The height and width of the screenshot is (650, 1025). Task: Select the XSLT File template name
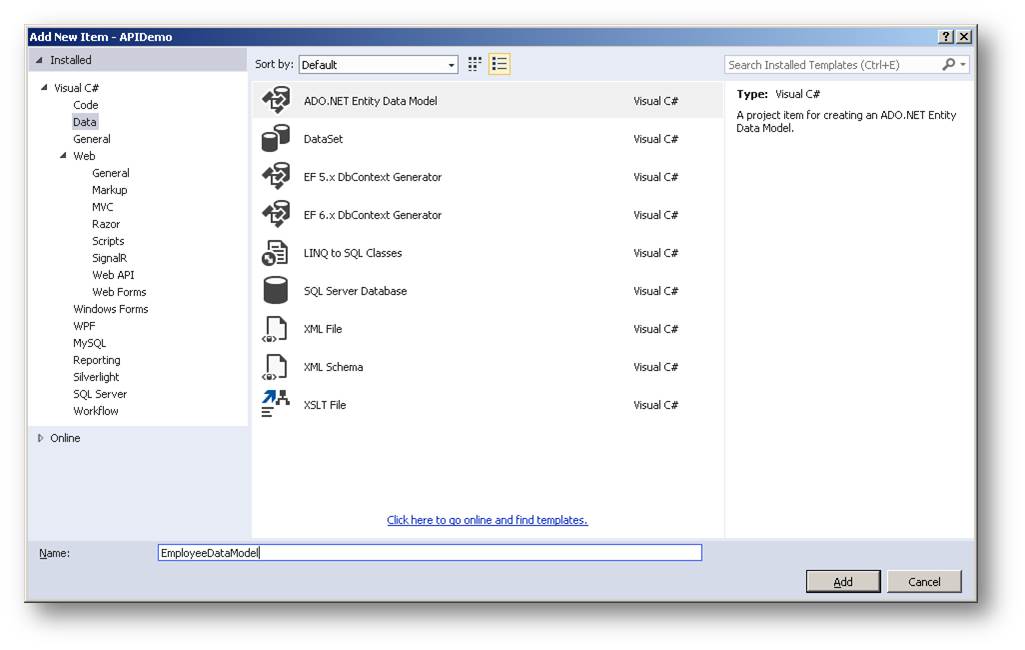pyautogui.click(x=324, y=404)
